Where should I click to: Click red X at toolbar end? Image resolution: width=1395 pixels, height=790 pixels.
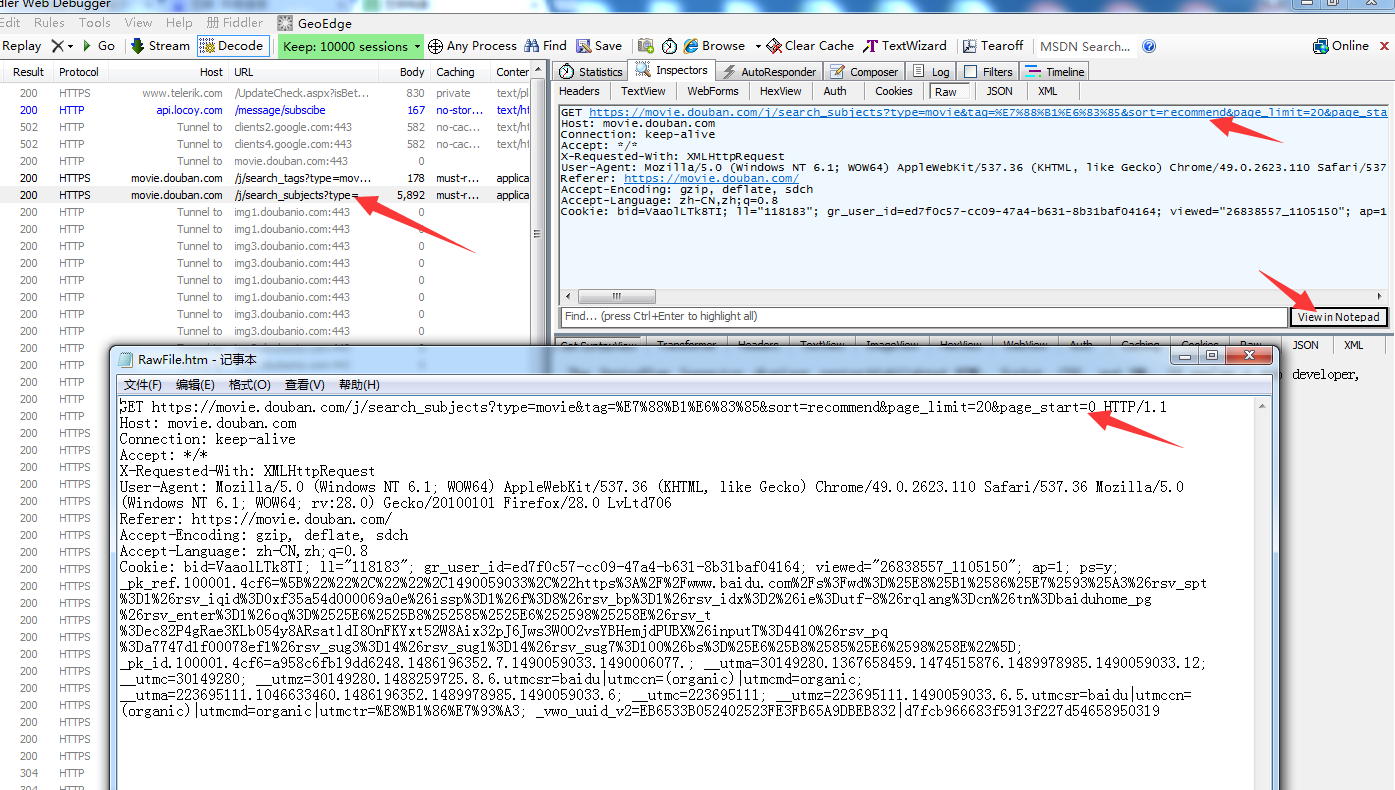point(1386,46)
